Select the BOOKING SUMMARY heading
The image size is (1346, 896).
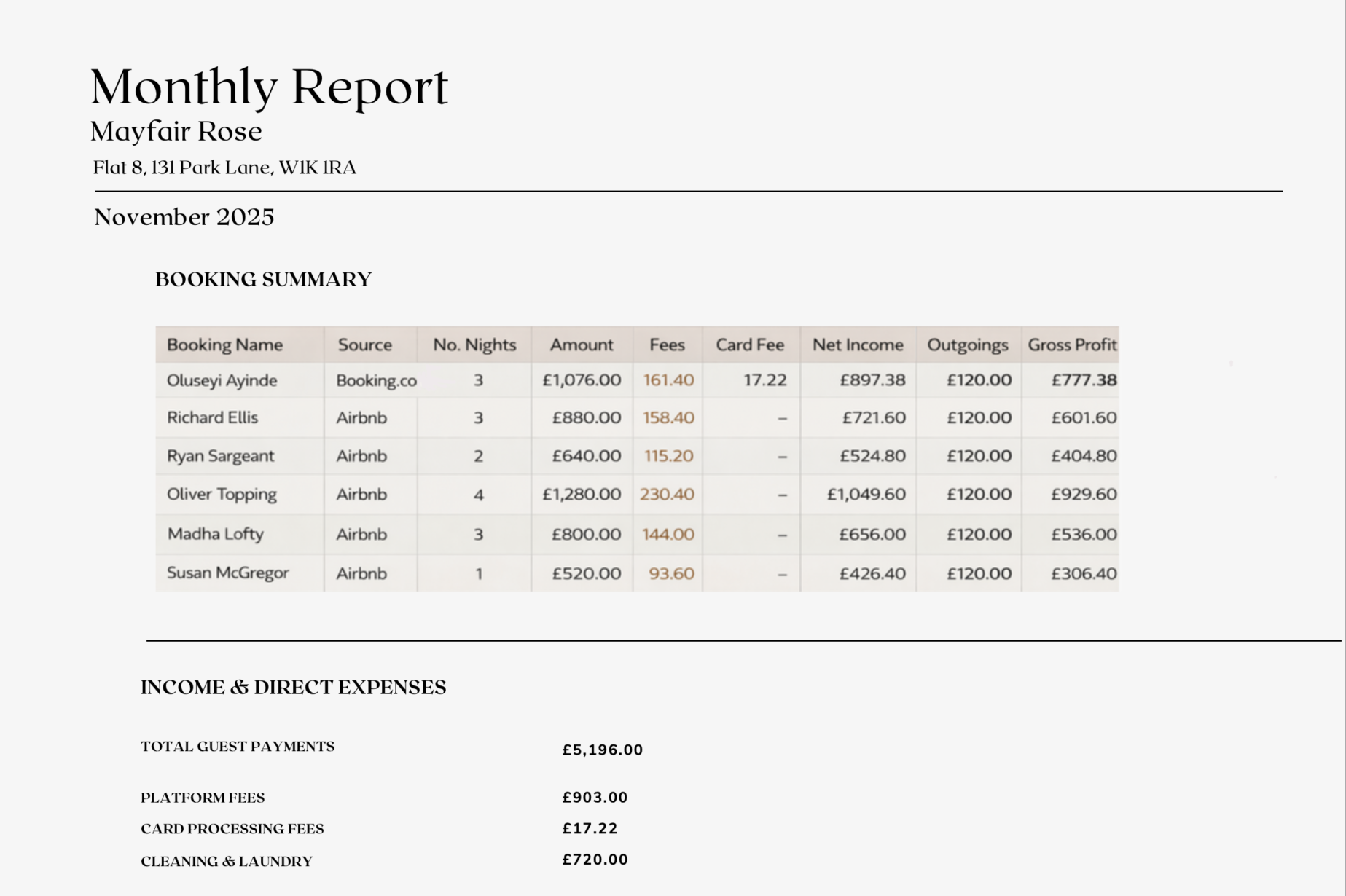click(263, 280)
